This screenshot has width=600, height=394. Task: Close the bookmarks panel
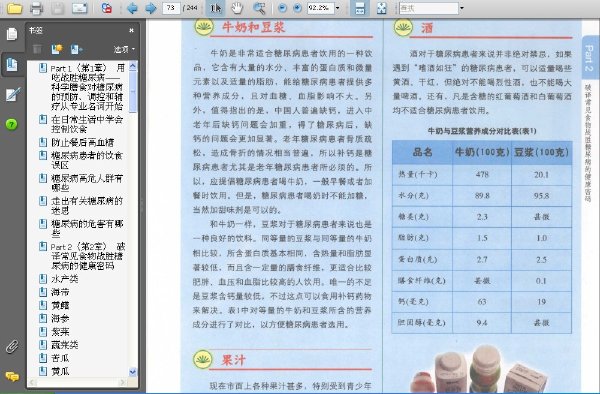[x=131, y=30]
